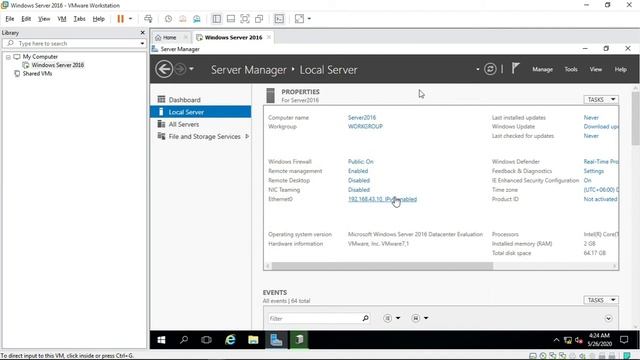The height and width of the screenshot is (360, 640).
Task: Open File Explorer from taskbar
Action: click(x=253, y=340)
